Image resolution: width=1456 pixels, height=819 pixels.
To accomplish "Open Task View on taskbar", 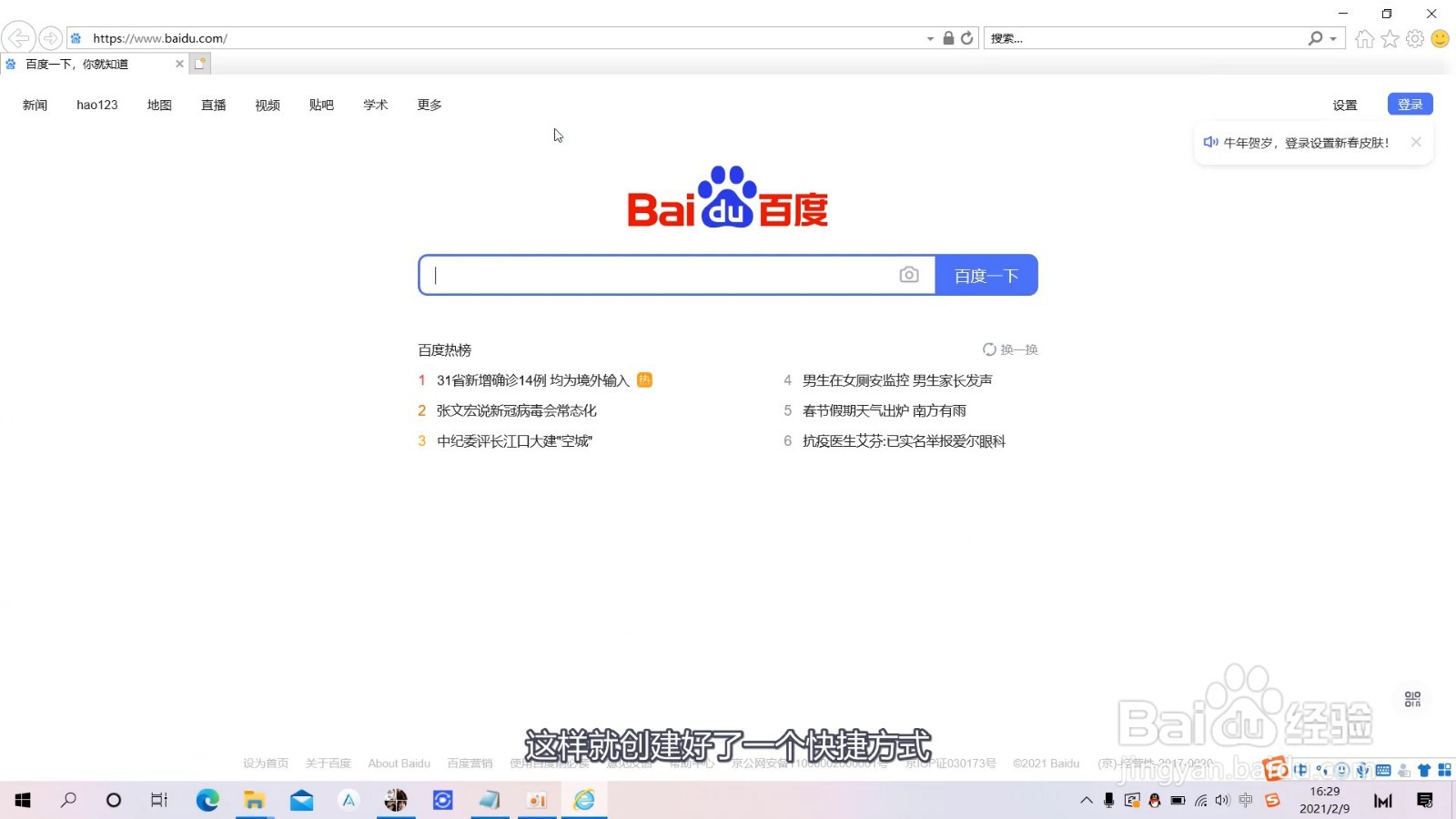I will coord(159,800).
